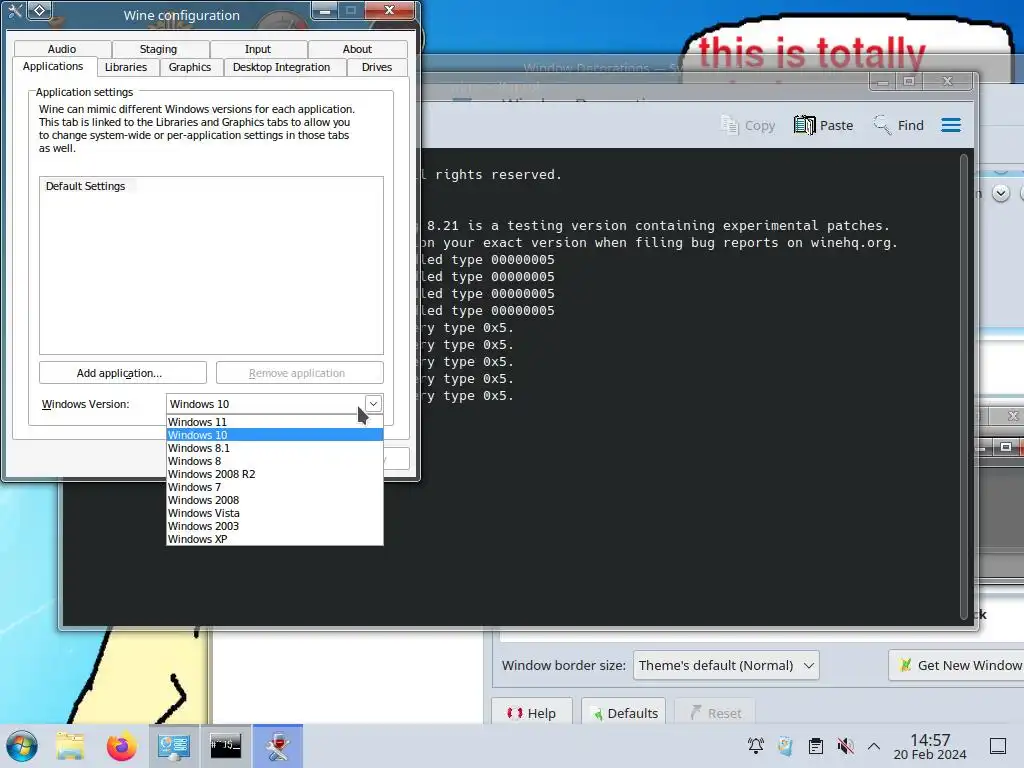Launch Firefox from the taskbar
1024x768 pixels.
click(121, 746)
